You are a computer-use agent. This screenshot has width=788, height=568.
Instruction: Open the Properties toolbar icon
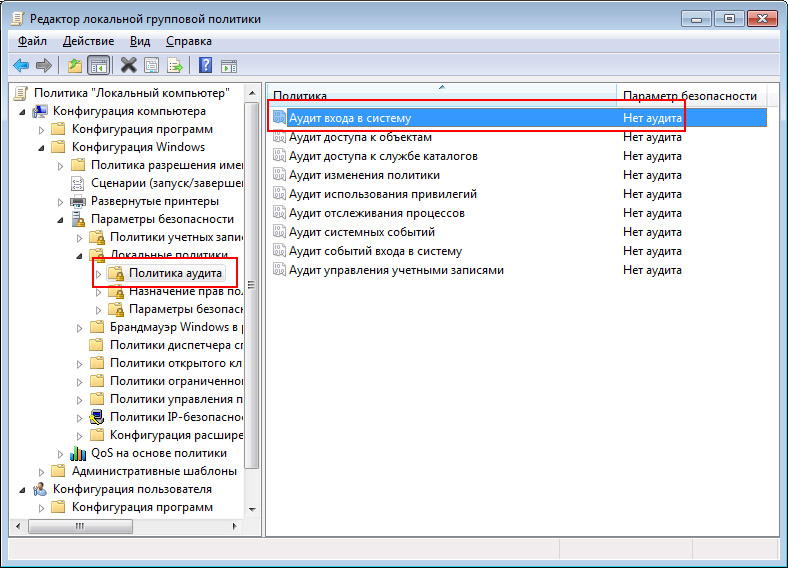click(152, 65)
